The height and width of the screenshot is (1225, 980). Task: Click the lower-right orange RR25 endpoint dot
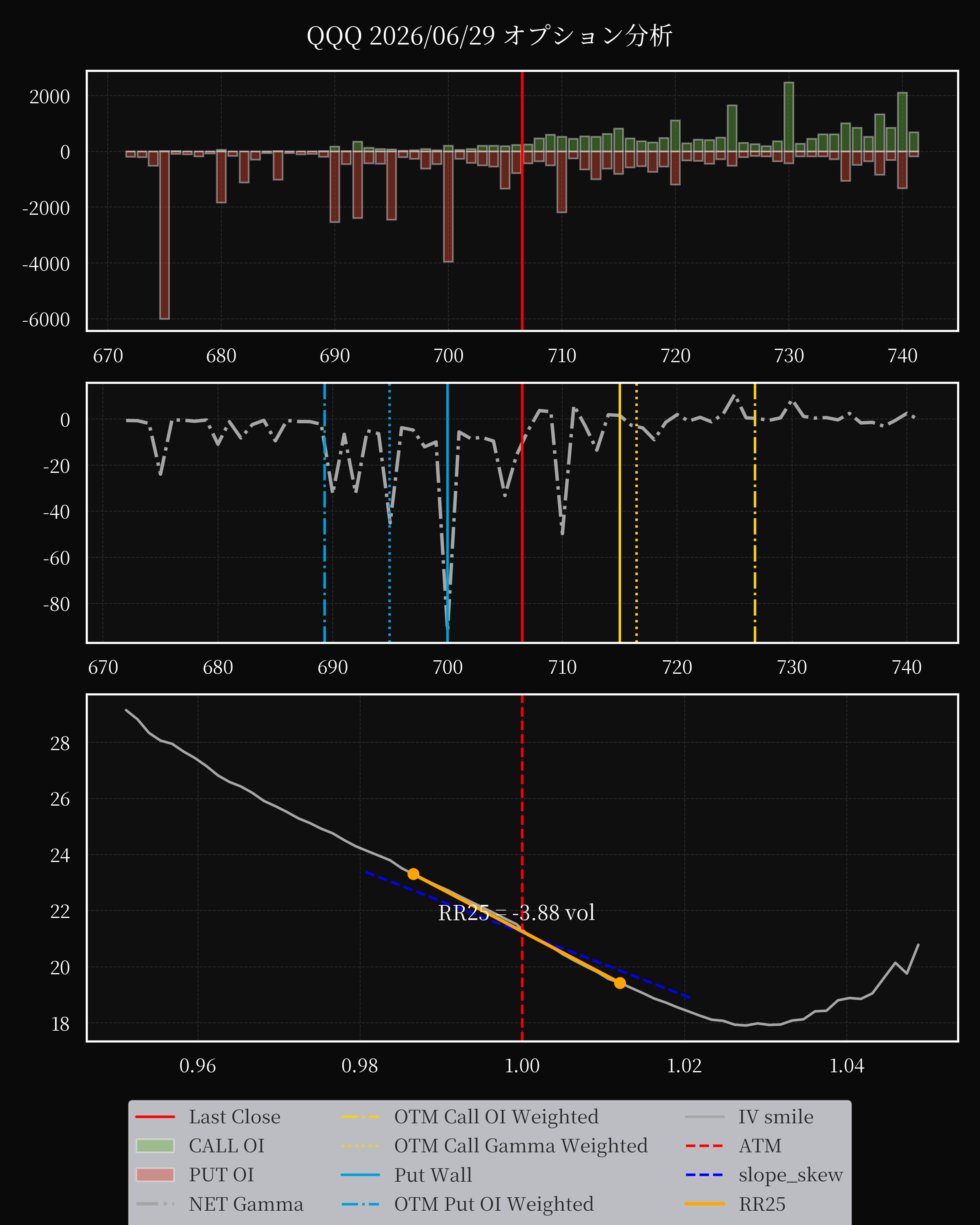pyautogui.click(x=620, y=983)
